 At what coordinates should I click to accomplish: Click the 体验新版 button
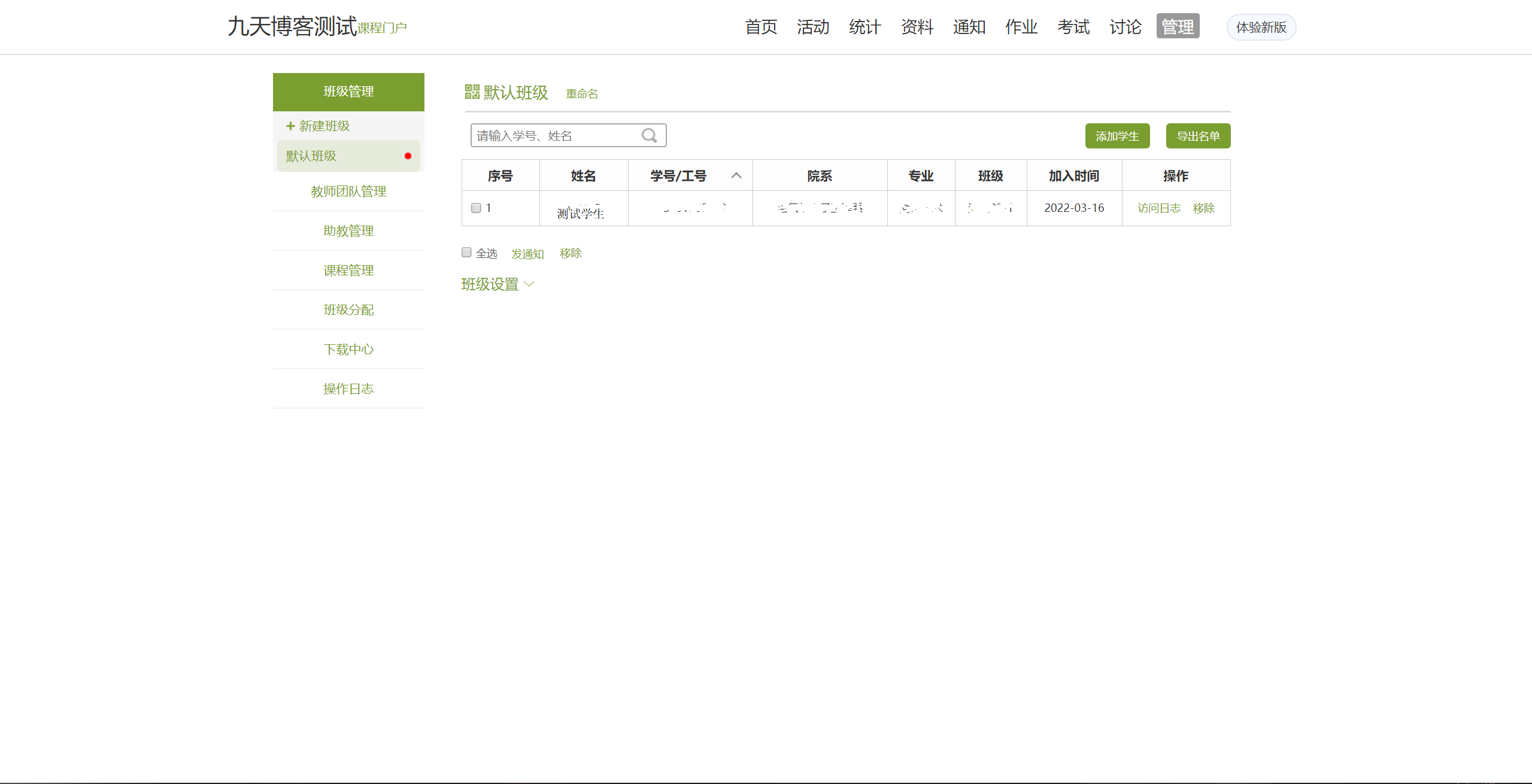(x=1261, y=27)
